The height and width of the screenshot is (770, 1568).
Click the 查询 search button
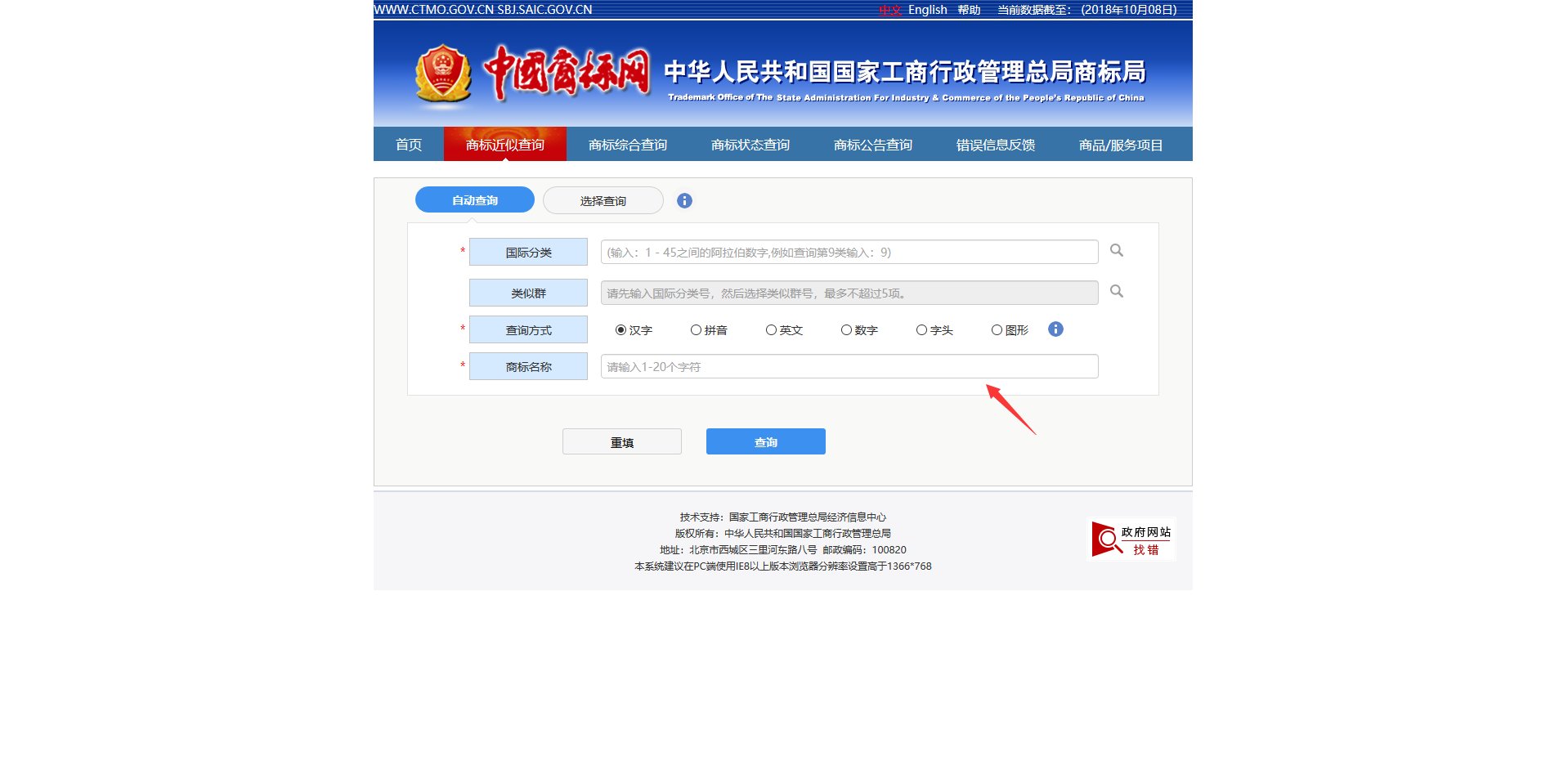[x=764, y=441]
